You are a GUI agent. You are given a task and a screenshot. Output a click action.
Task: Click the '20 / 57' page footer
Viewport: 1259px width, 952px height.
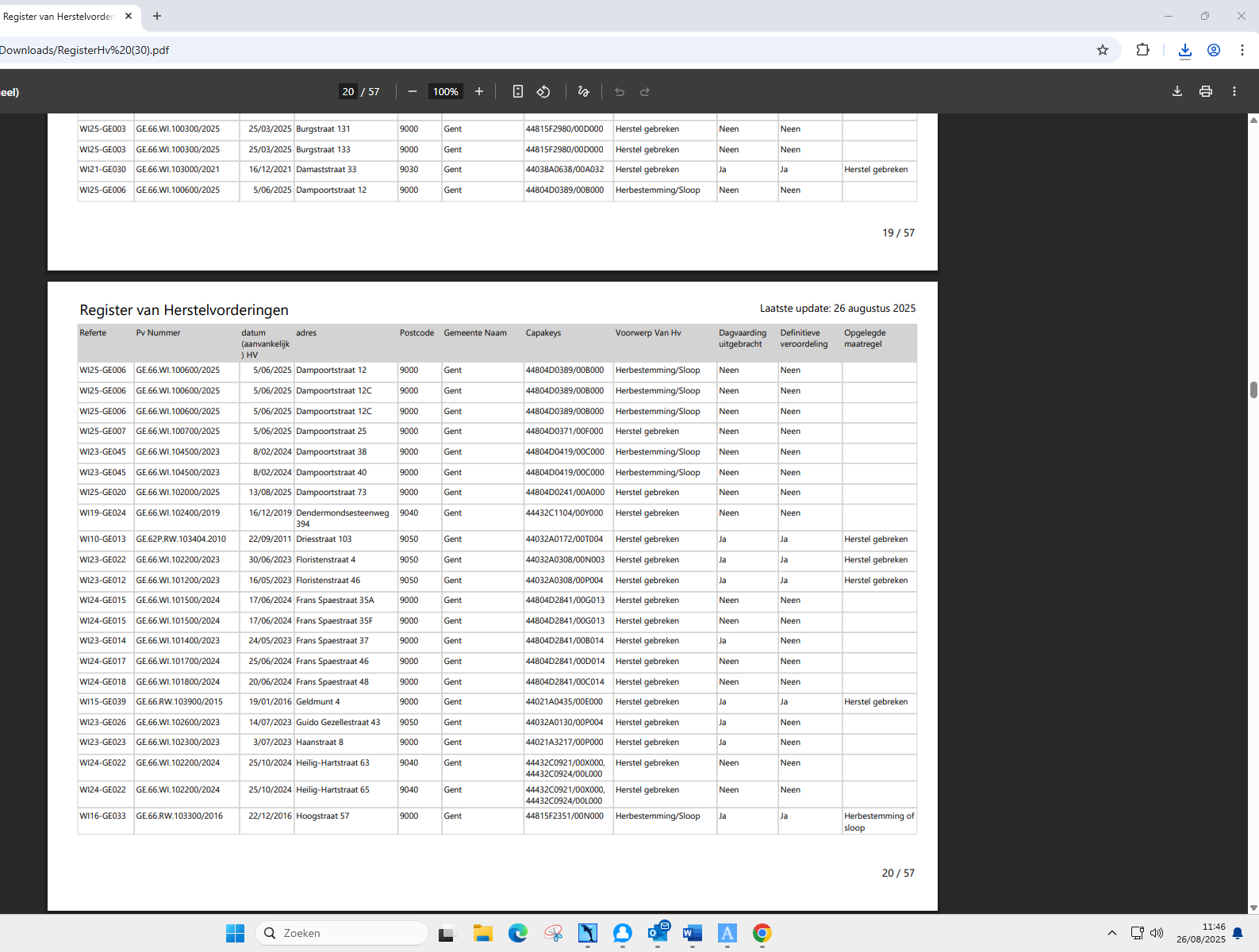click(899, 873)
